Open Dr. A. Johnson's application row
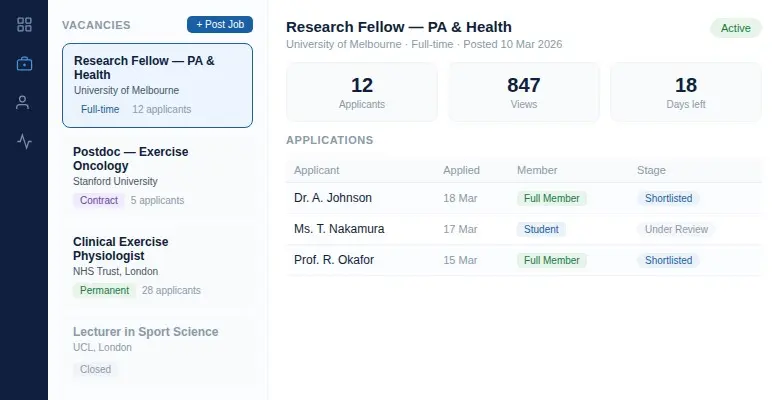Viewport: 780px width, 400px height. pyautogui.click(x=524, y=198)
